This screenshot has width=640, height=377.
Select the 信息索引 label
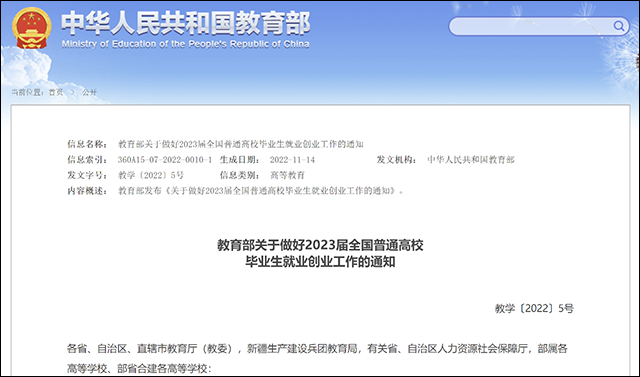87,160
